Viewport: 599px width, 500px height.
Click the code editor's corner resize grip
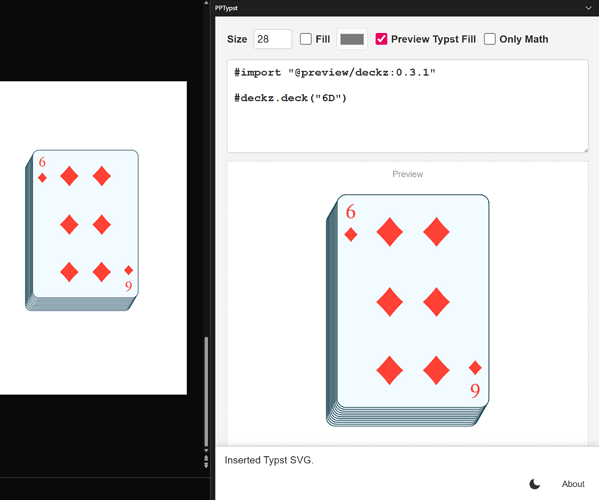pos(586,150)
